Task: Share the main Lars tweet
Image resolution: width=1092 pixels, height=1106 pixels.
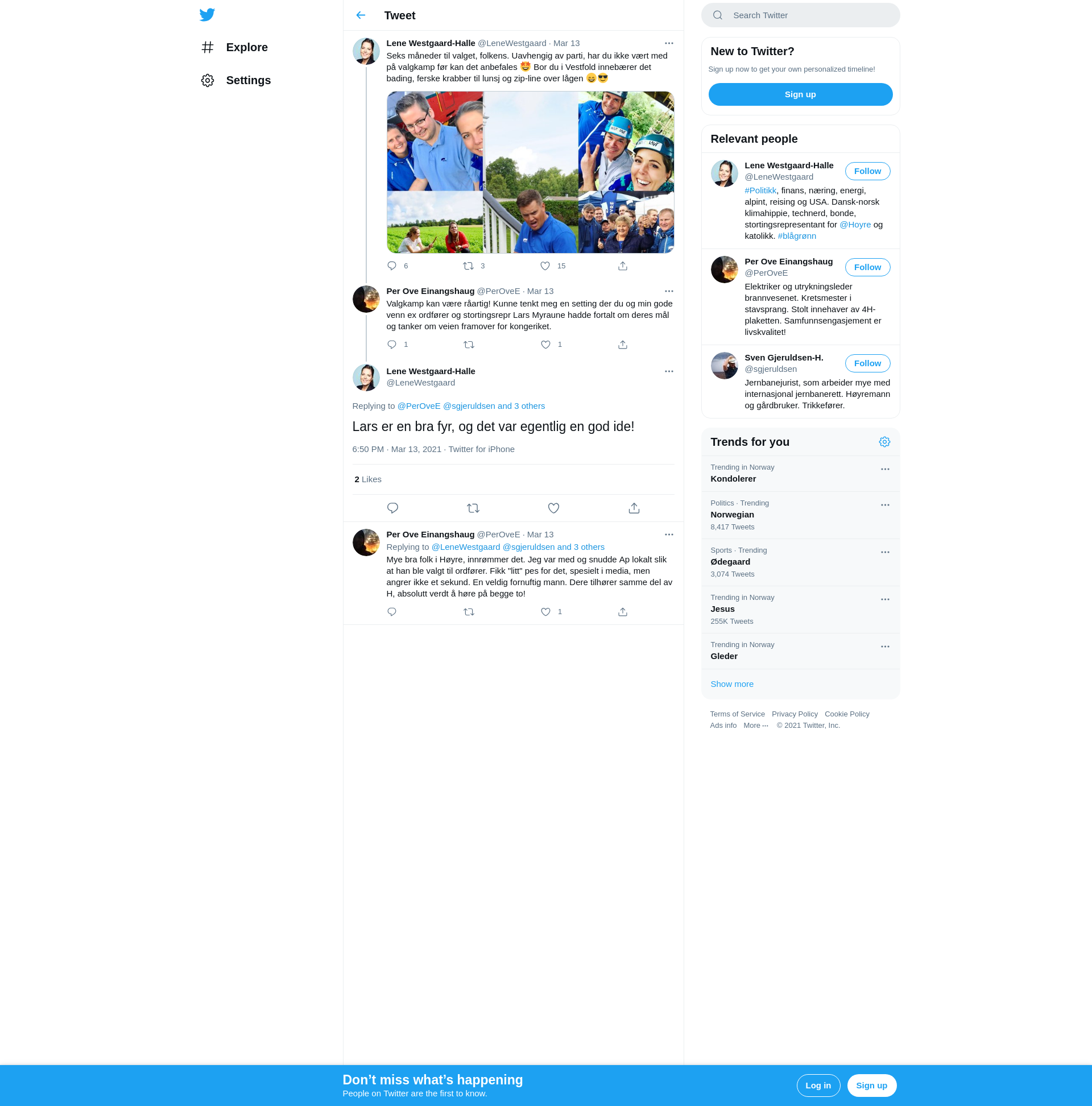Action: tap(634, 508)
